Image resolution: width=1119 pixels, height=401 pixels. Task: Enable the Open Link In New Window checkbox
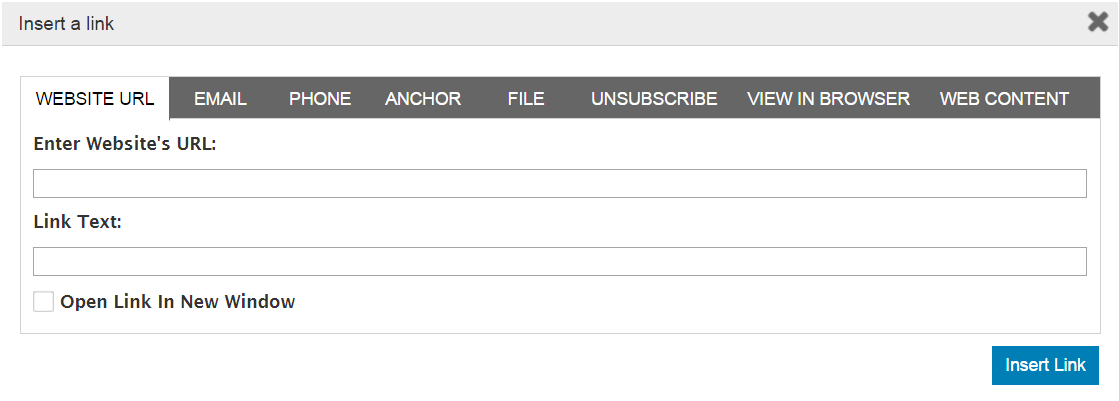click(44, 302)
